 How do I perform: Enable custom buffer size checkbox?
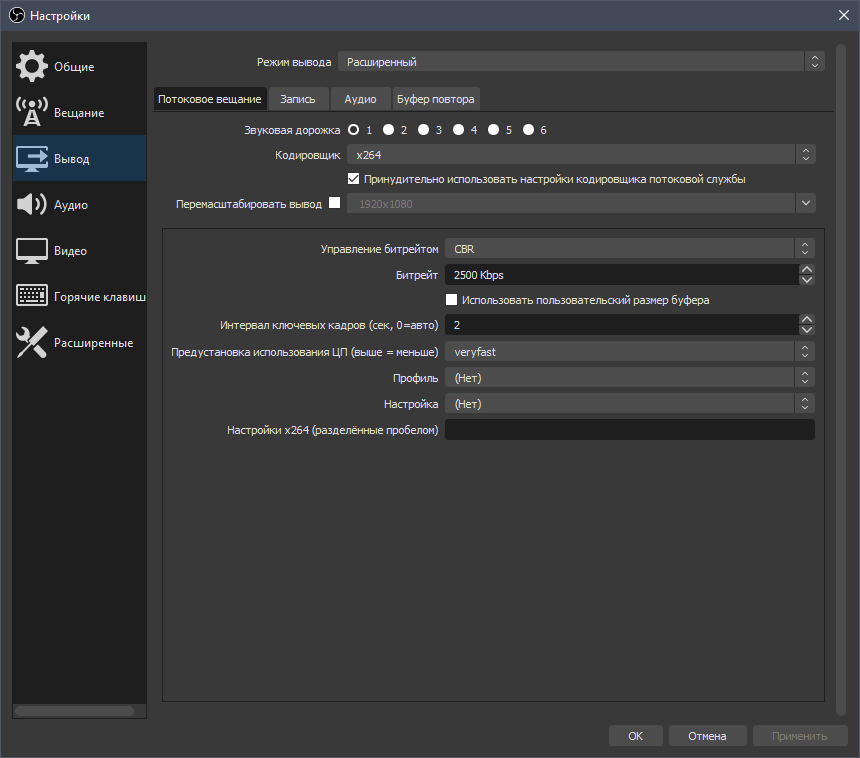(451, 300)
